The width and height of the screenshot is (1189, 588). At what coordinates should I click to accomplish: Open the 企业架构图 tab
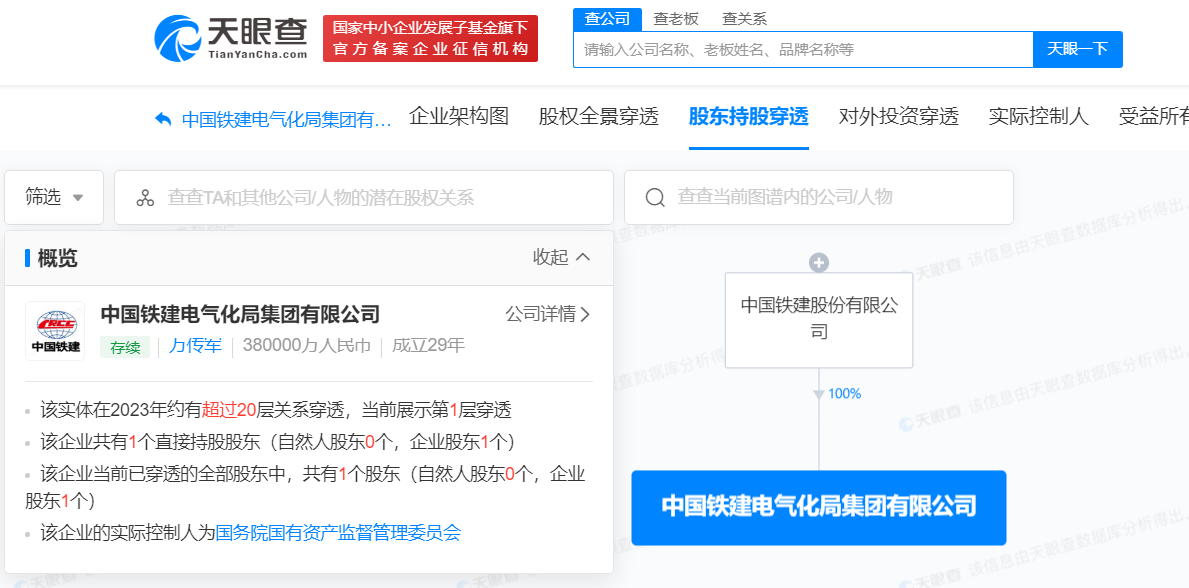click(x=459, y=116)
